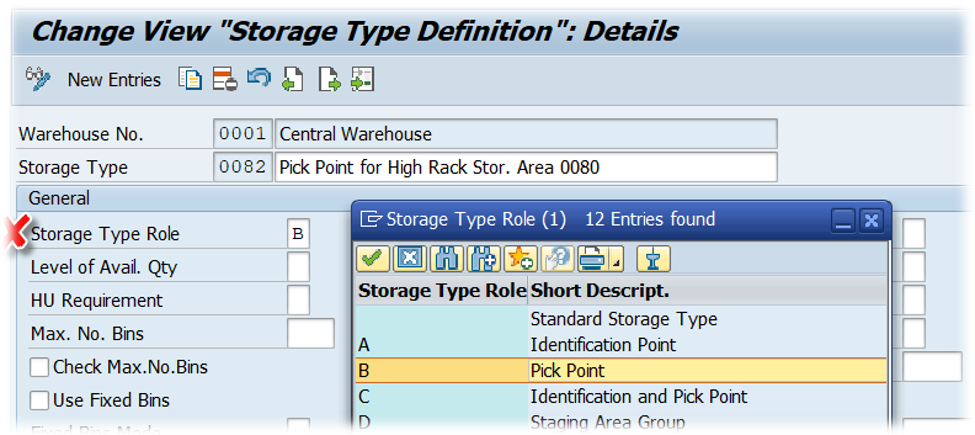Select the Standard Storage Type entry
975x435 pixels.
[624, 319]
